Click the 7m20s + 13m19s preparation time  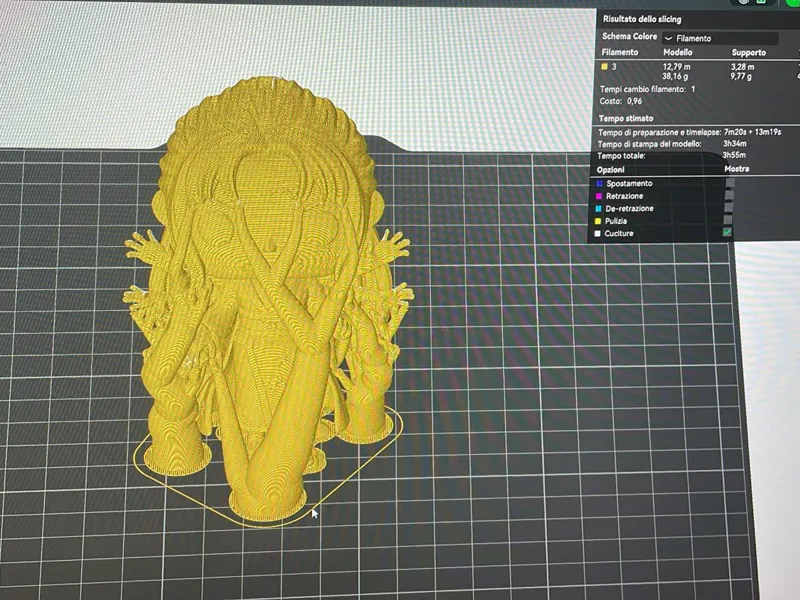(x=752, y=132)
